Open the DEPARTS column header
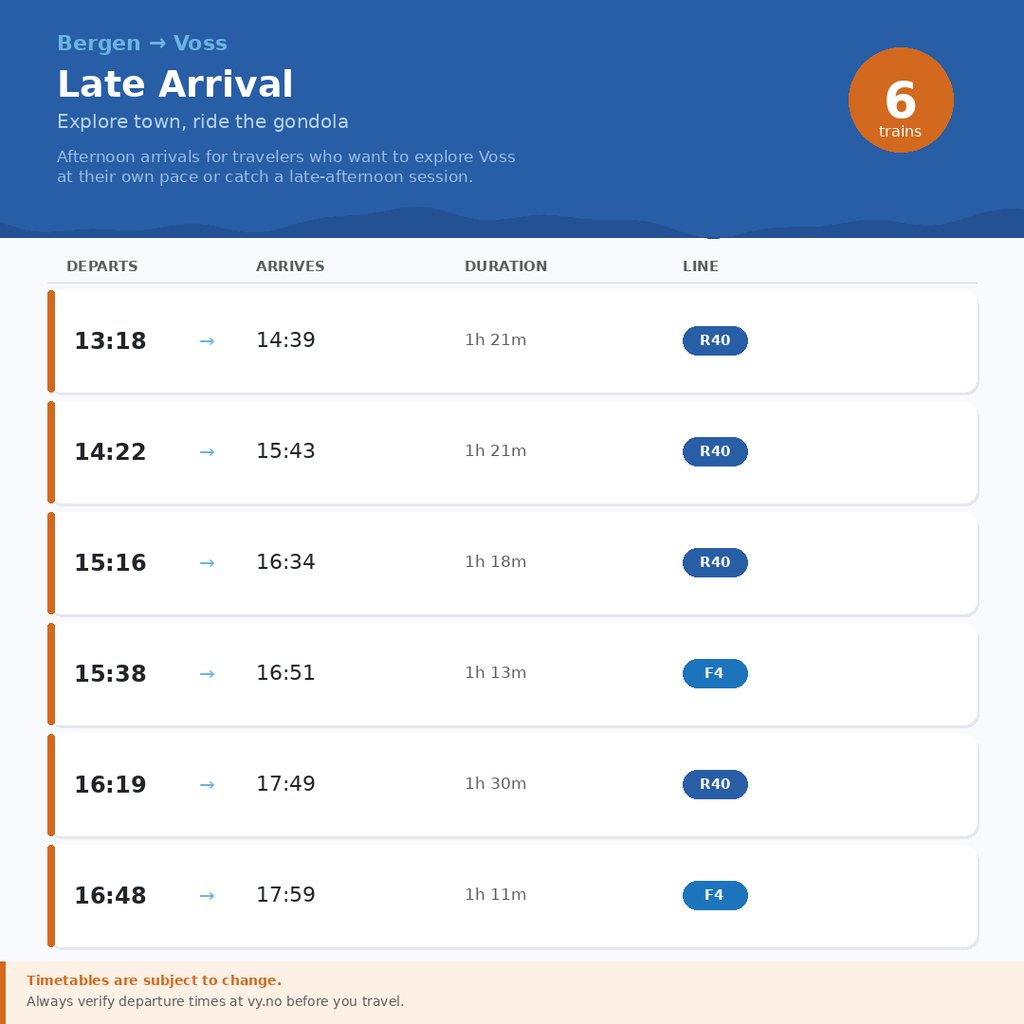The height and width of the screenshot is (1024, 1024). [101, 266]
